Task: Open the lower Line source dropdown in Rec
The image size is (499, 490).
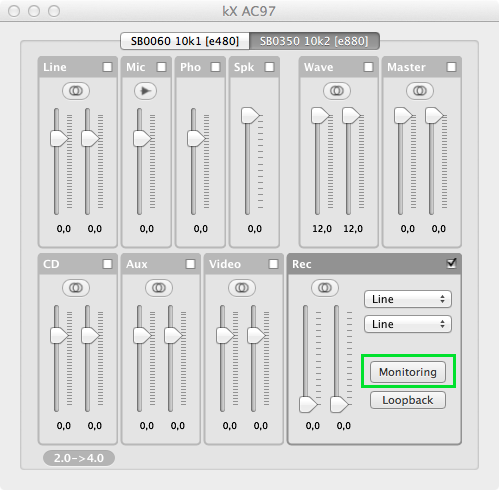Action: point(408,324)
